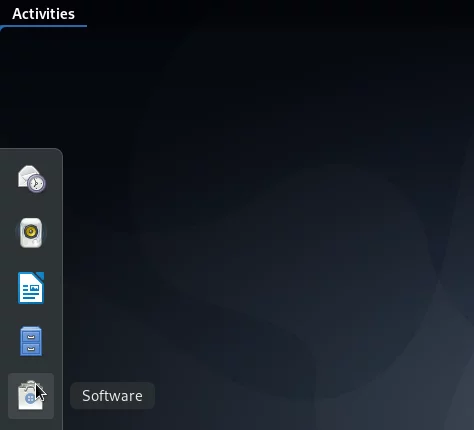Image resolution: width=474 pixels, height=430 pixels.
Task: Launch Software shopping bag icon
Action: click(x=31, y=396)
